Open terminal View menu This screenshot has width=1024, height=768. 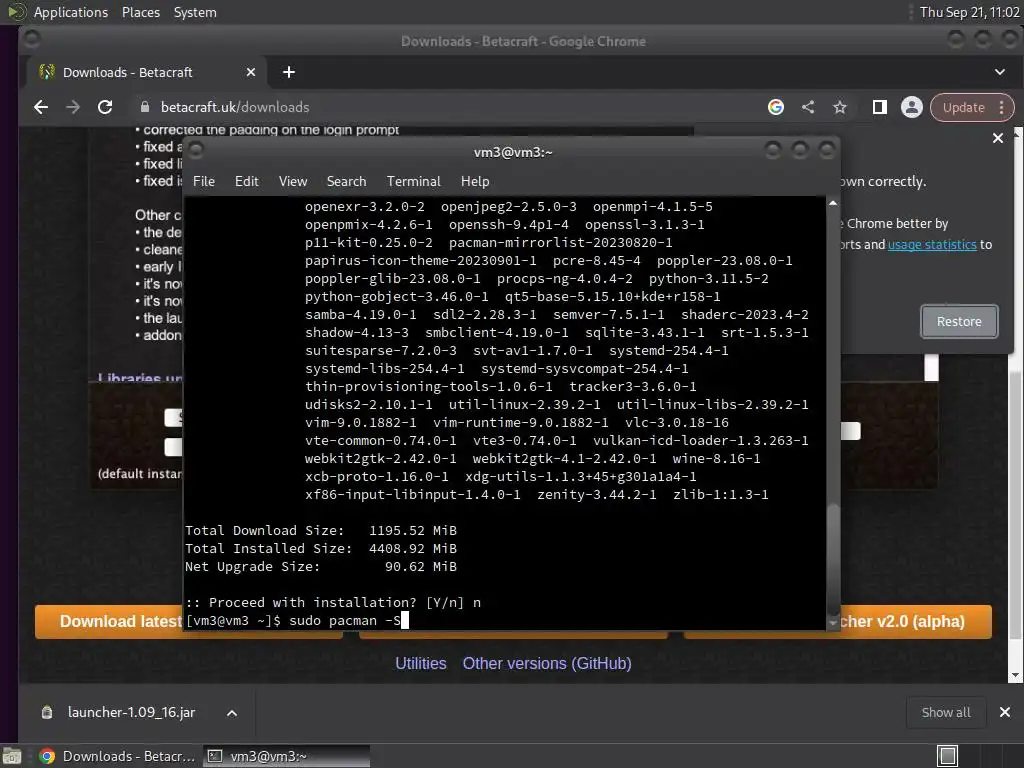293,182
